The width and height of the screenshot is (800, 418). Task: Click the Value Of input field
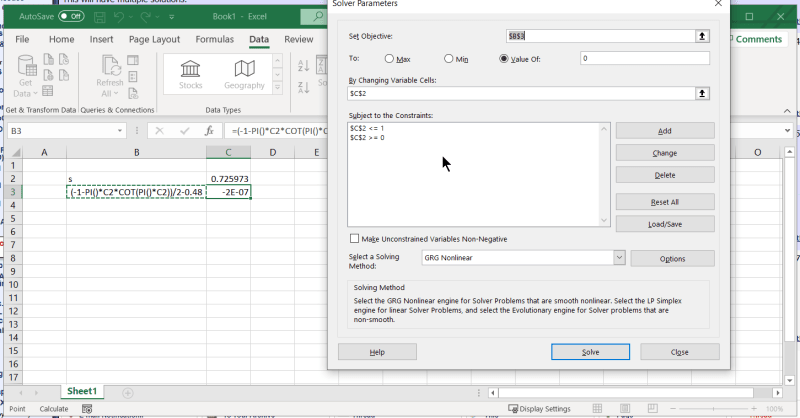click(x=644, y=58)
